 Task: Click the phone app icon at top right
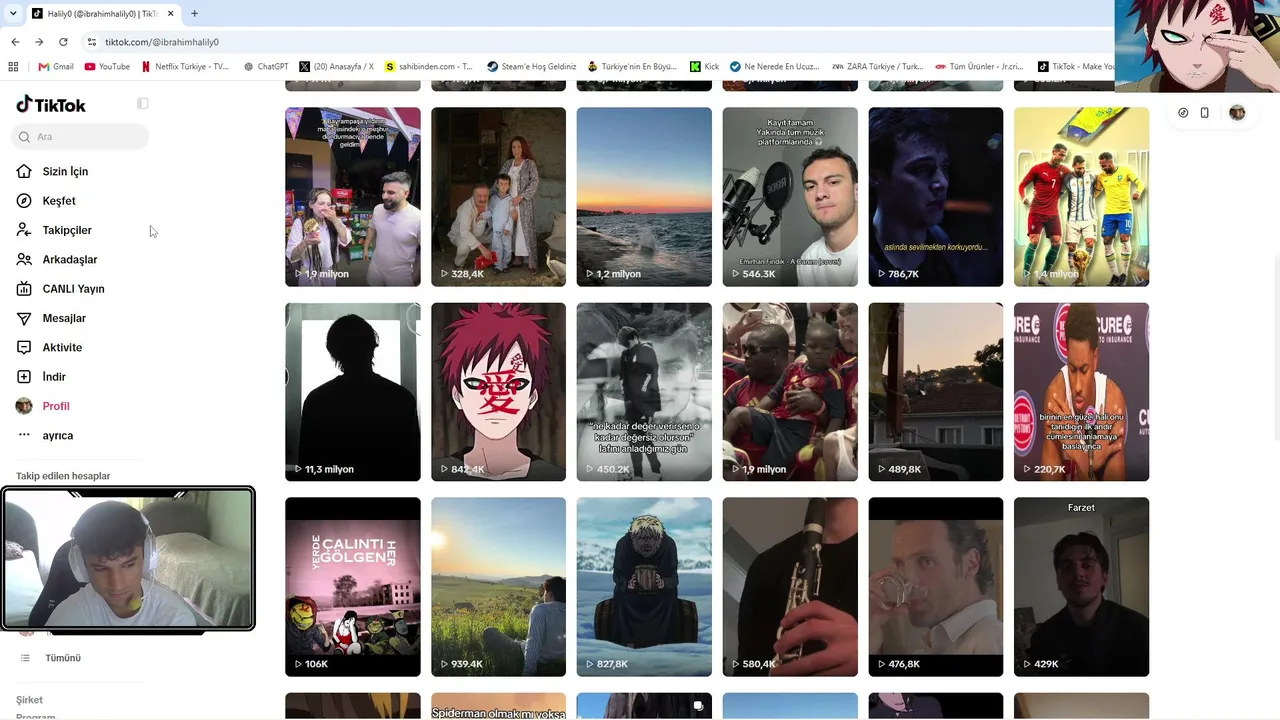[x=1204, y=113]
